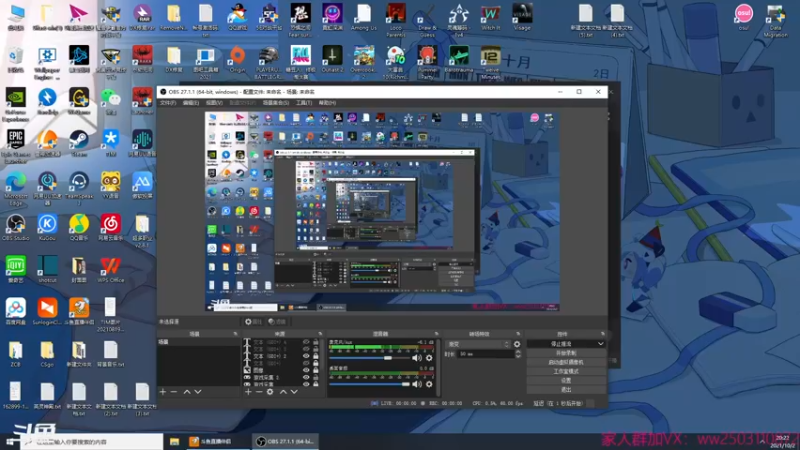
Task: Remove selected source with minus icon
Action: click(259, 392)
